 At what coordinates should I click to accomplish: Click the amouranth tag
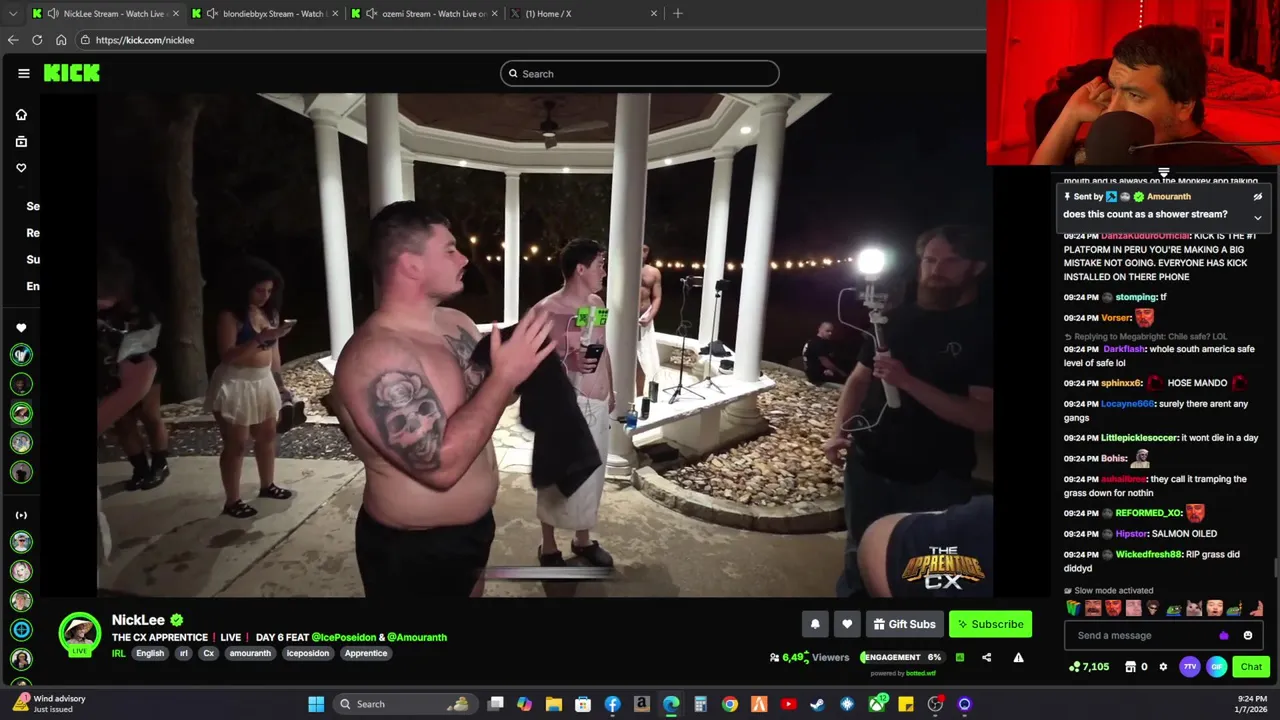(250, 653)
